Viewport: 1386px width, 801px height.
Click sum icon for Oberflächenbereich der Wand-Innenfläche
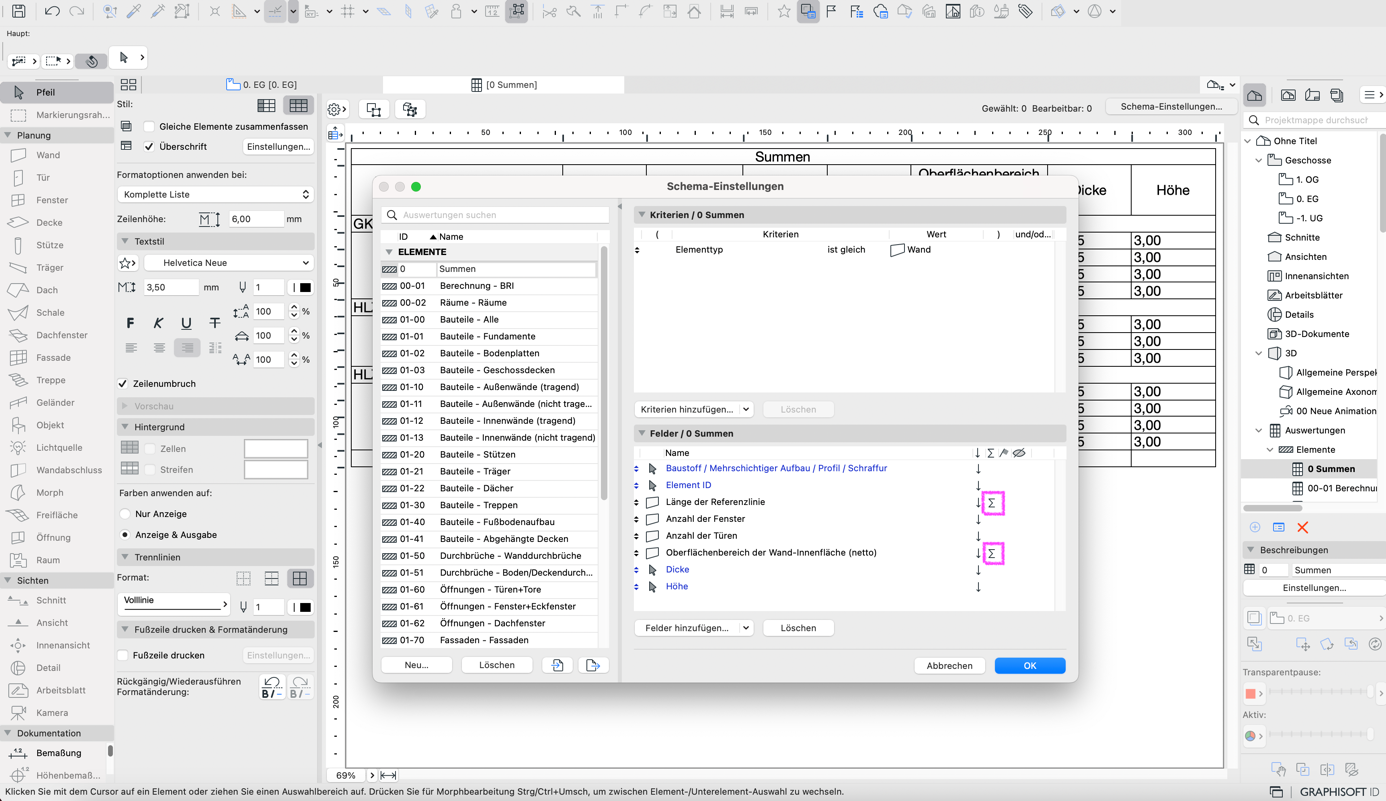(992, 553)
